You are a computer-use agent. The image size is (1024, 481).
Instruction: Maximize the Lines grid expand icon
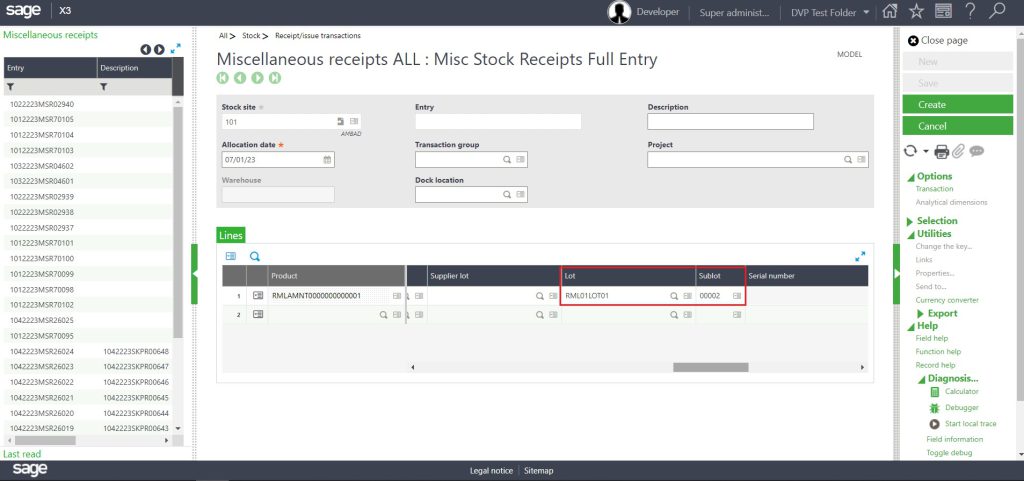coord(860,256)
